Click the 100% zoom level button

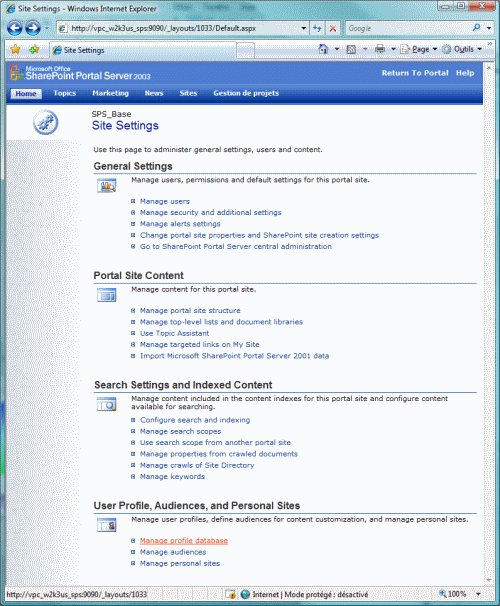tap(452, 594)
